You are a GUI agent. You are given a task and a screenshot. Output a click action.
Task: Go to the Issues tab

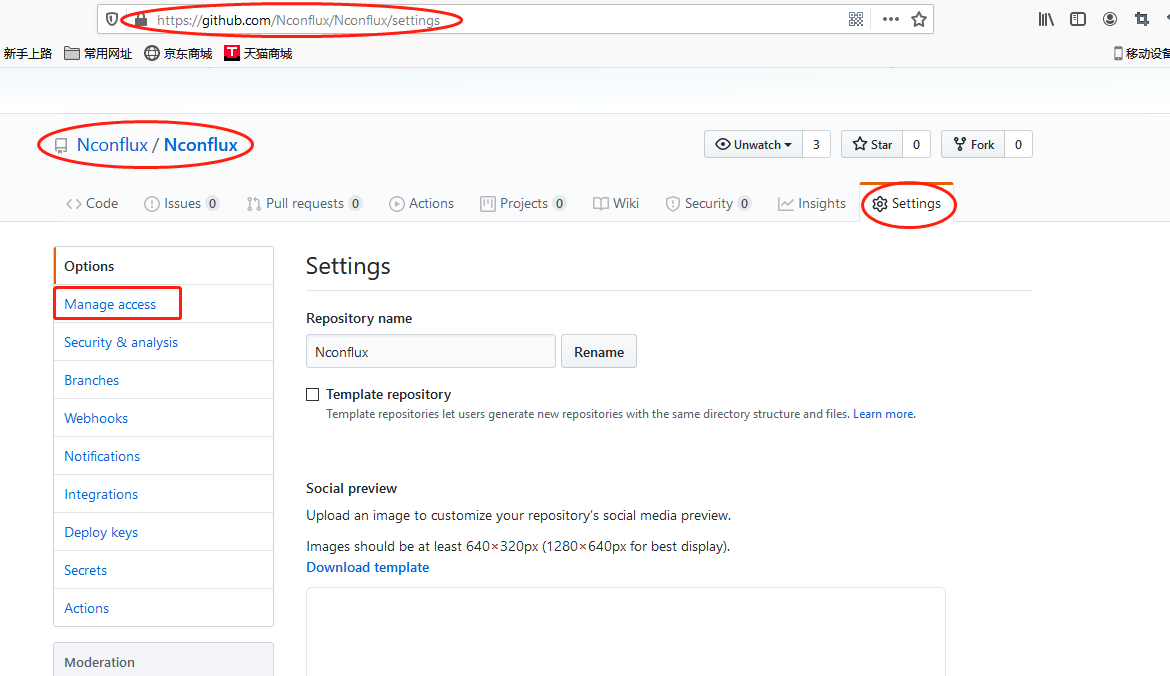click(x=181, y=204)
